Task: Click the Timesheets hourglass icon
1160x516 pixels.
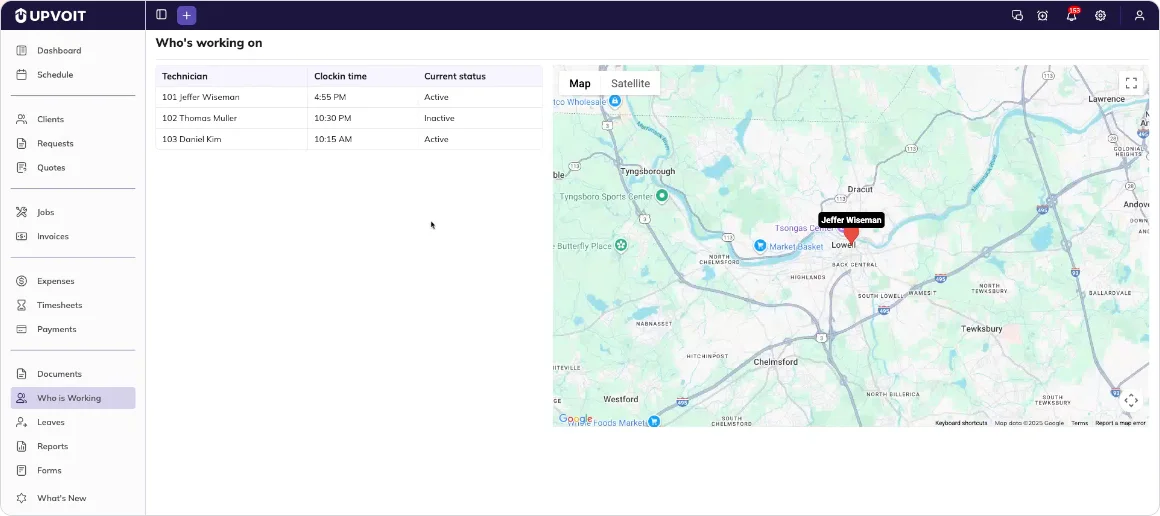Action: tap(21, 305)
